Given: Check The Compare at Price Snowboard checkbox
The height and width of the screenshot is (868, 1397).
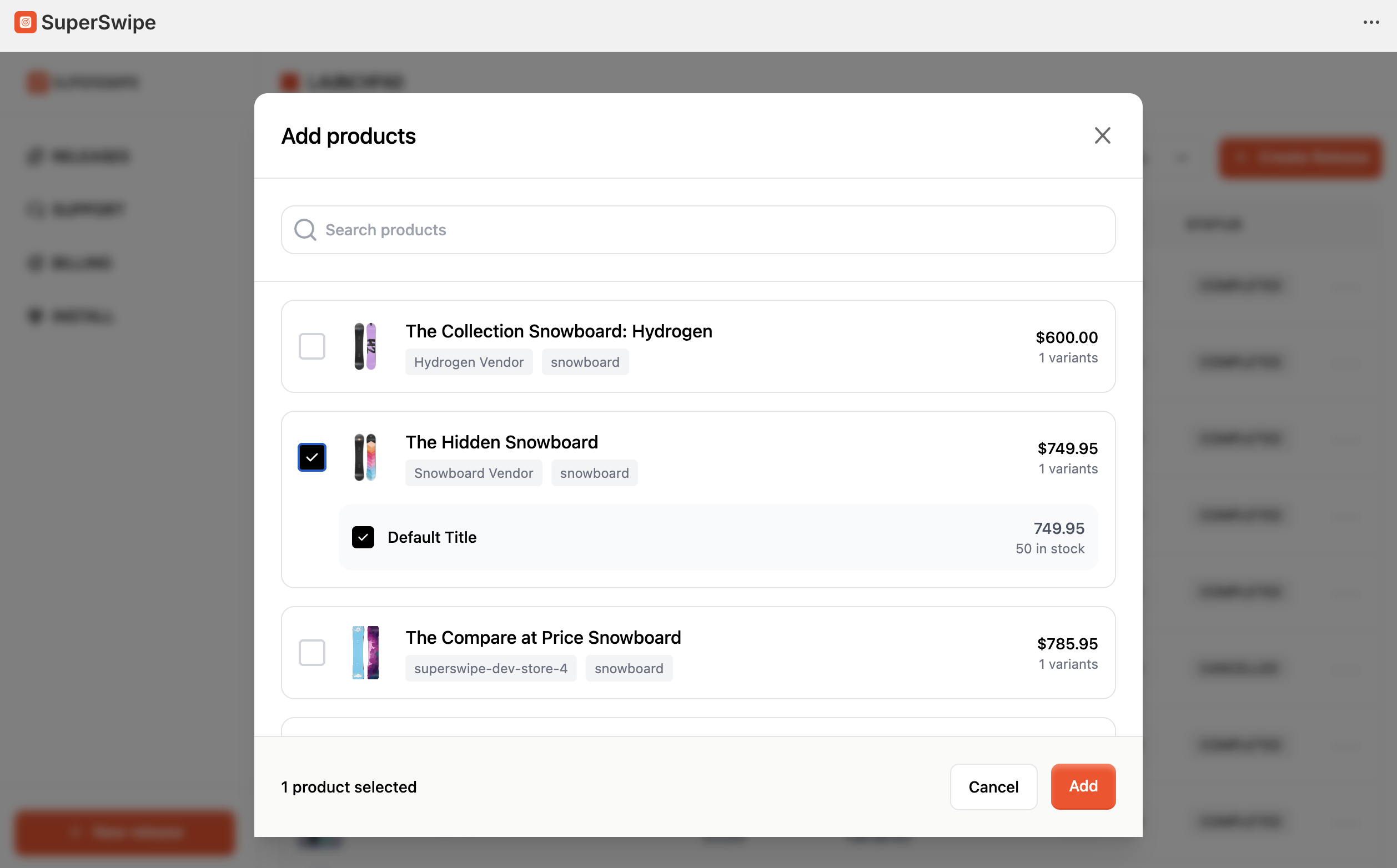Looking at the screenshot, I should (312, 653).
